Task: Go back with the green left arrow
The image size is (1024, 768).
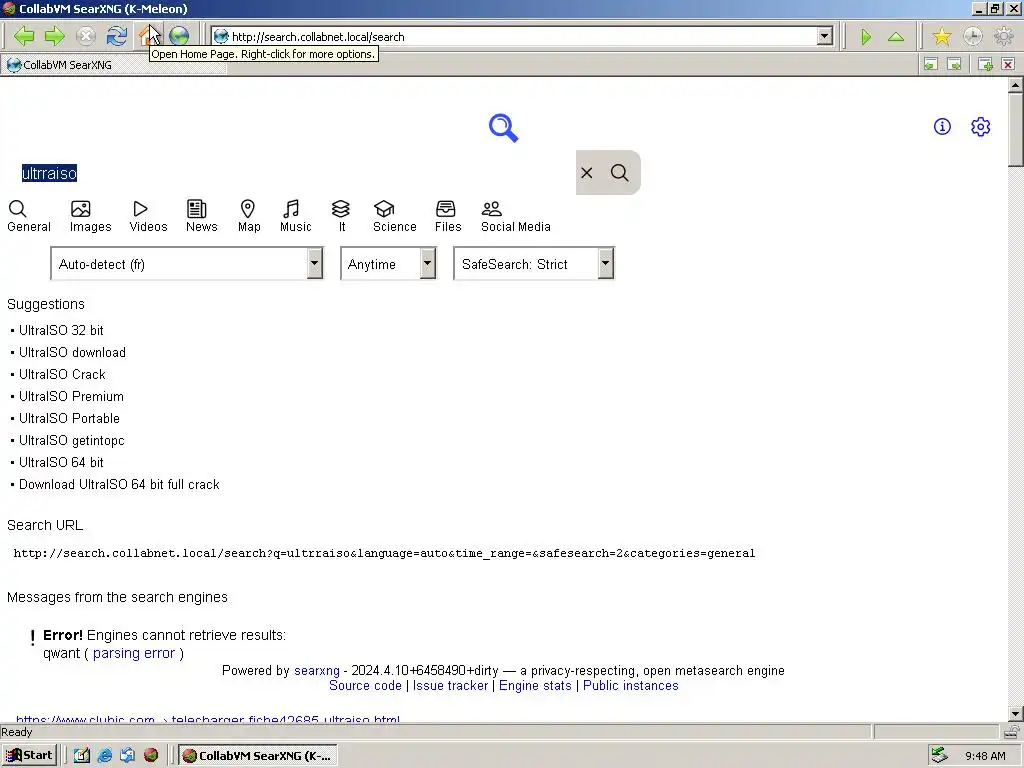Action: [x=24, y=36]
